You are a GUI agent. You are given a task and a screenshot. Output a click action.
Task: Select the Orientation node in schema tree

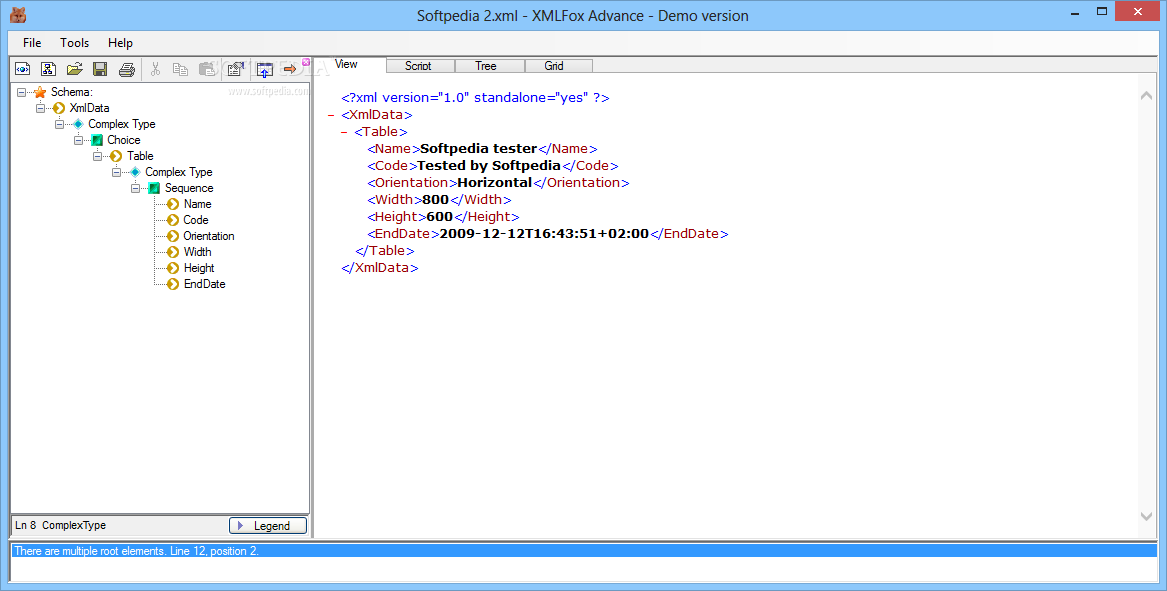[x=208, y=236]
